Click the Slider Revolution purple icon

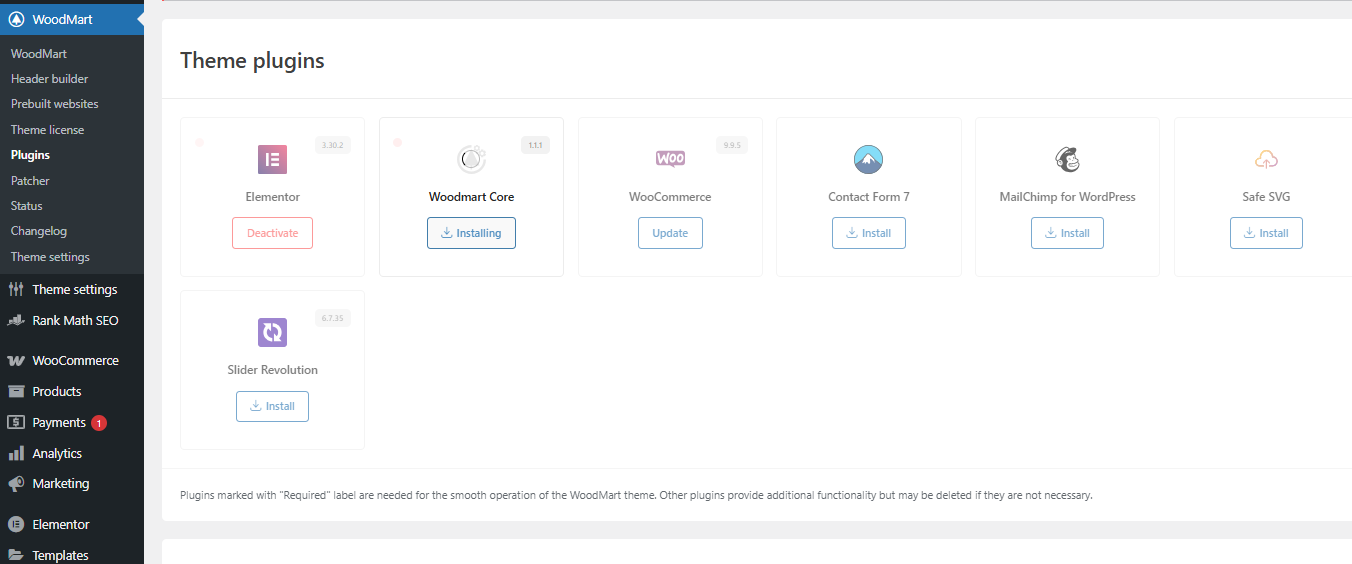pos(272,332)
